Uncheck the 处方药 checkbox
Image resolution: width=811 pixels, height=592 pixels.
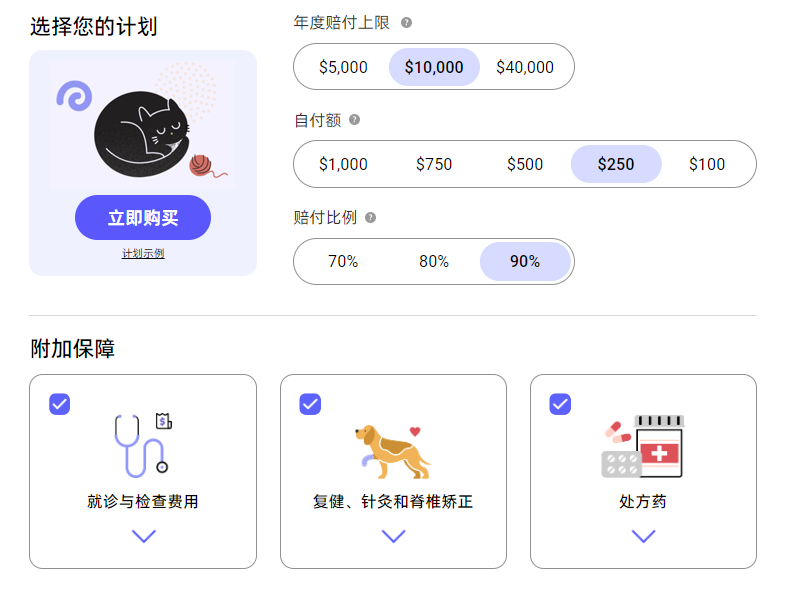pos(560,404)
